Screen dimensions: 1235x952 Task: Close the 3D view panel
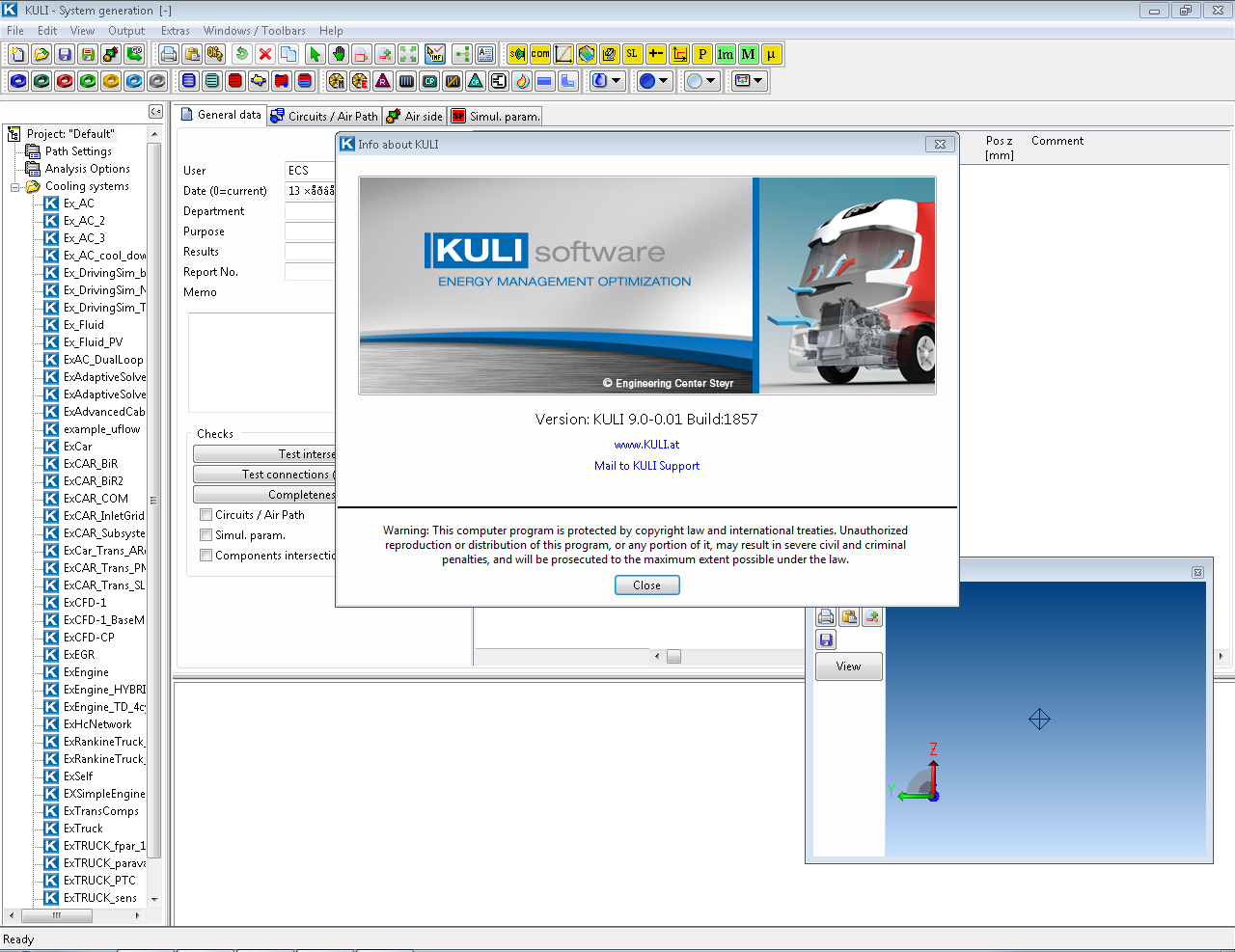(1197, 572)
